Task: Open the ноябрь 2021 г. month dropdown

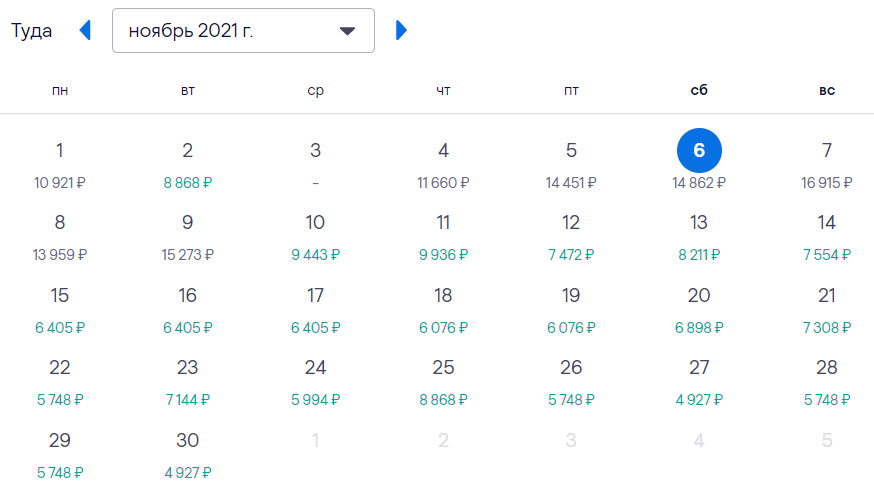Action: (243, 31)
